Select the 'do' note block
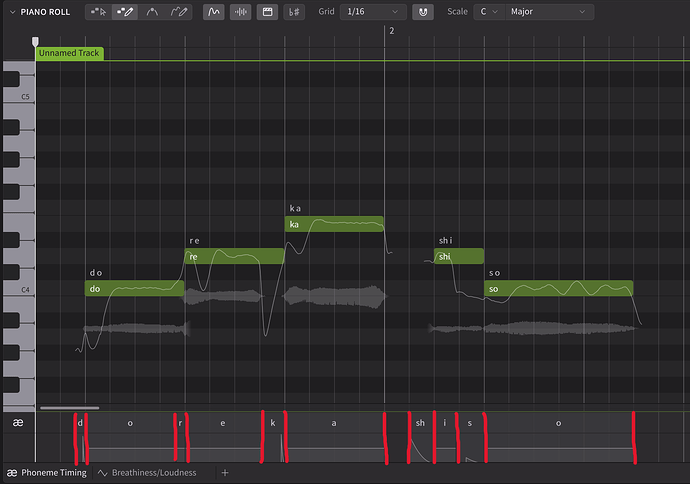Image resolution: width=690 pixels, height=484 pixels. pyautogui.click(x=134, y=289)
